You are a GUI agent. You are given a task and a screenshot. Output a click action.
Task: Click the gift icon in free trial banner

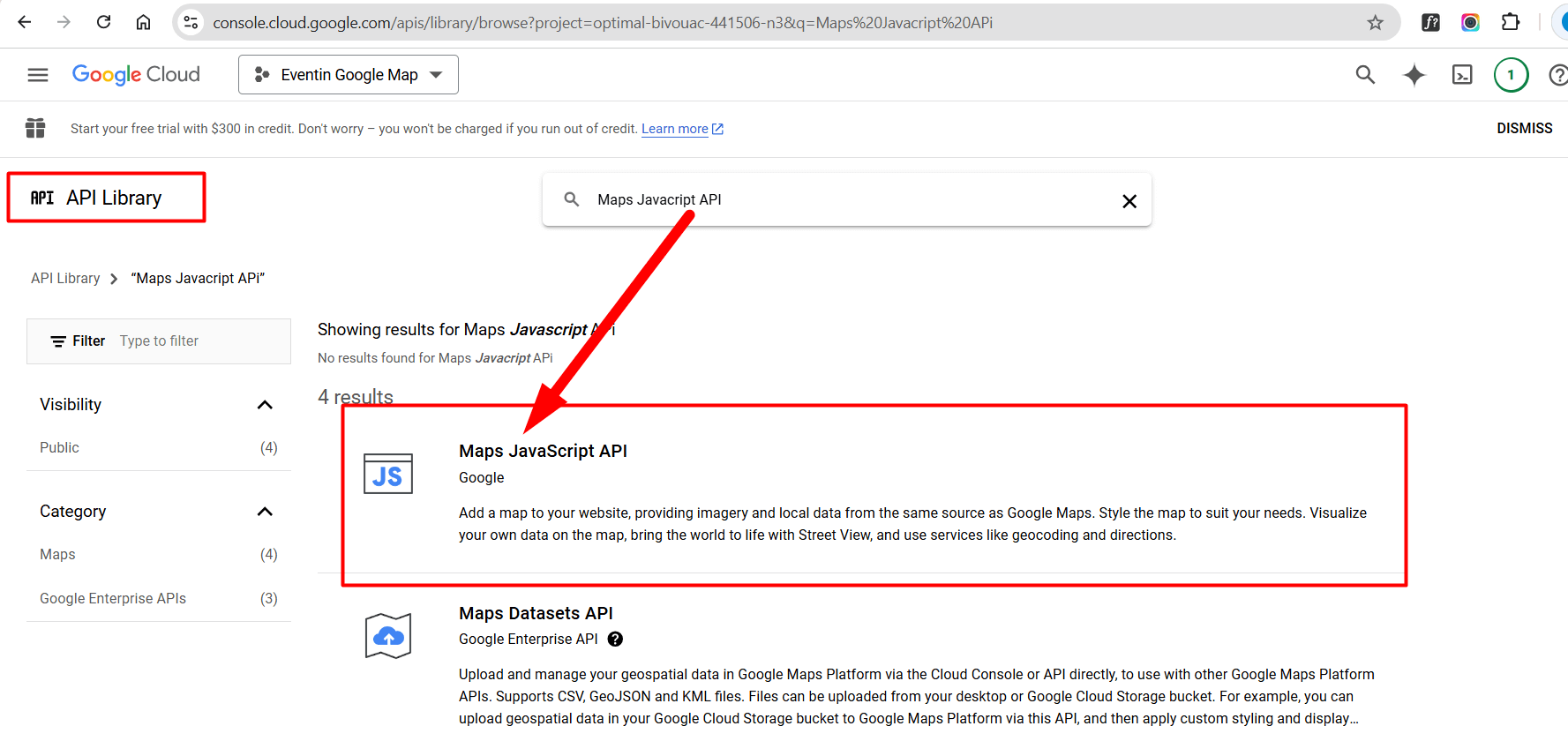(x=35, y=128)
